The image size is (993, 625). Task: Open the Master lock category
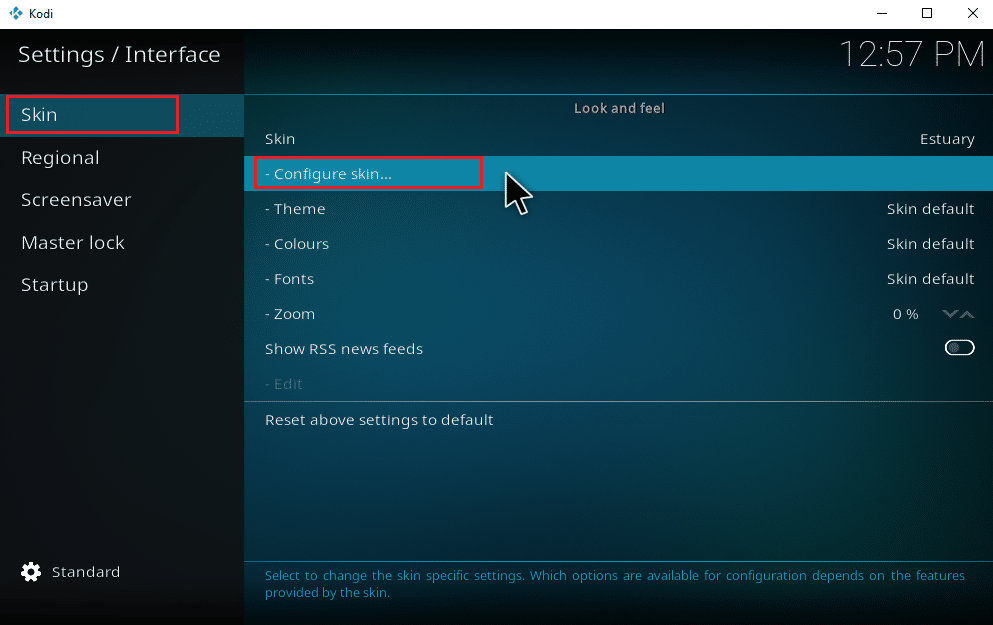pos(122,243)
